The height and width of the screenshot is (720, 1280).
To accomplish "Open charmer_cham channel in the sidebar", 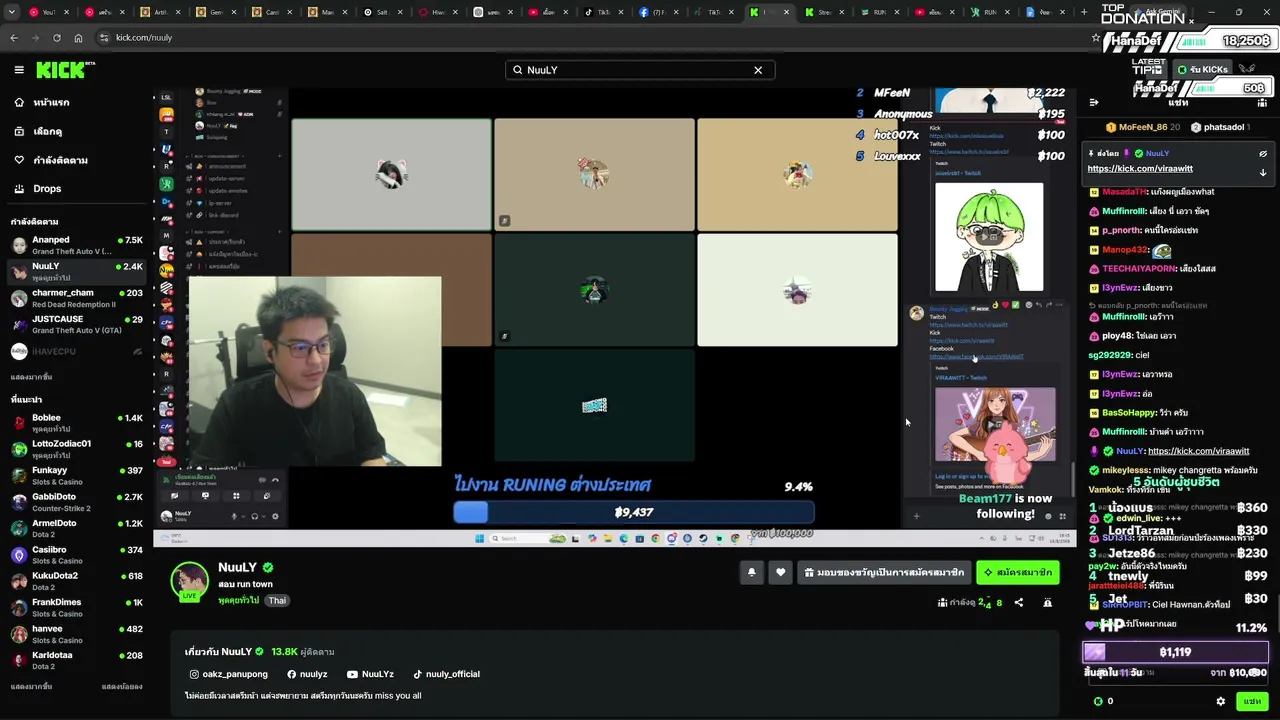I will click(x=76, y=298).
